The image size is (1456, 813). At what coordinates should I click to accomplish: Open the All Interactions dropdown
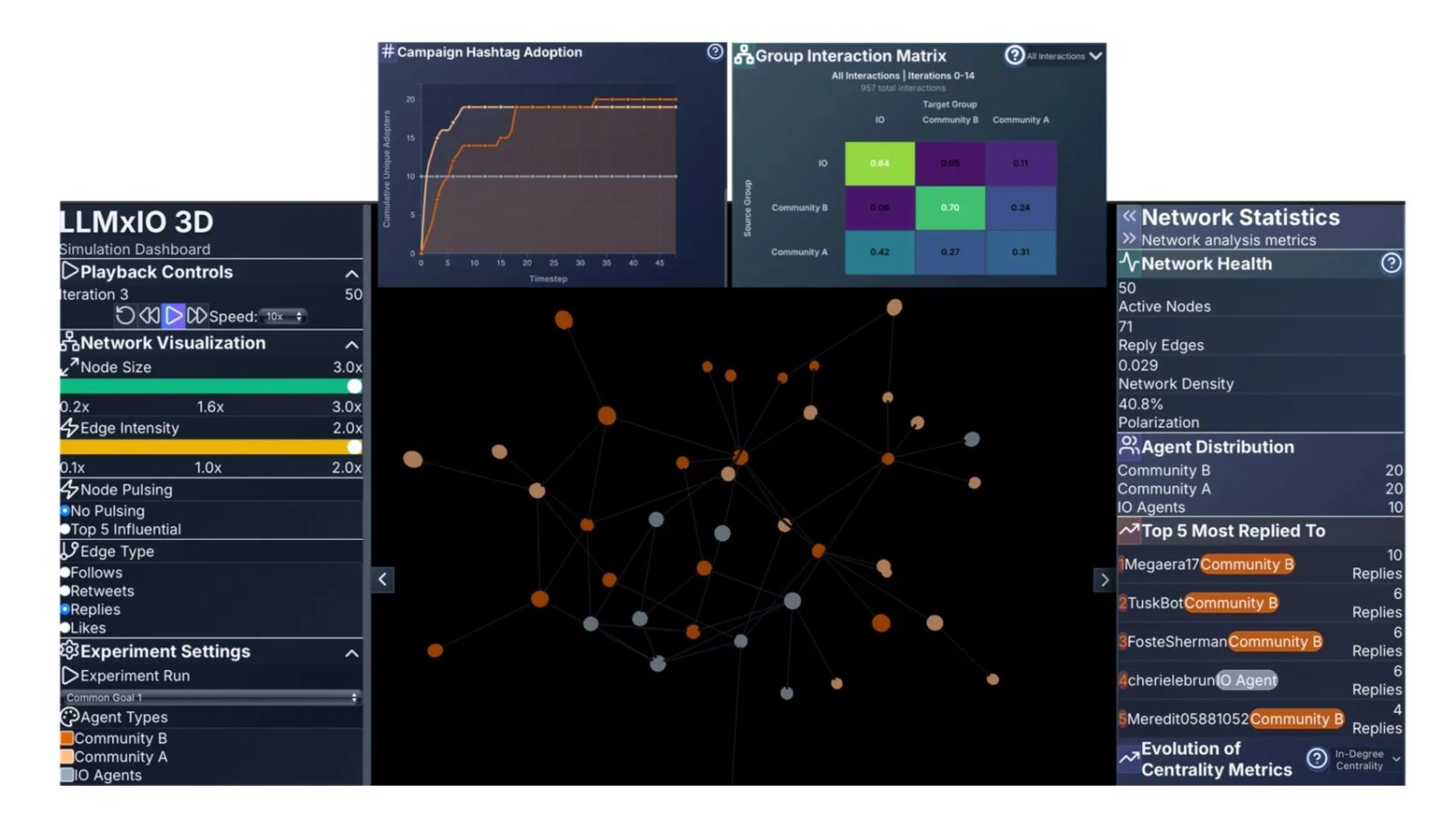(x=1064, y=56)
